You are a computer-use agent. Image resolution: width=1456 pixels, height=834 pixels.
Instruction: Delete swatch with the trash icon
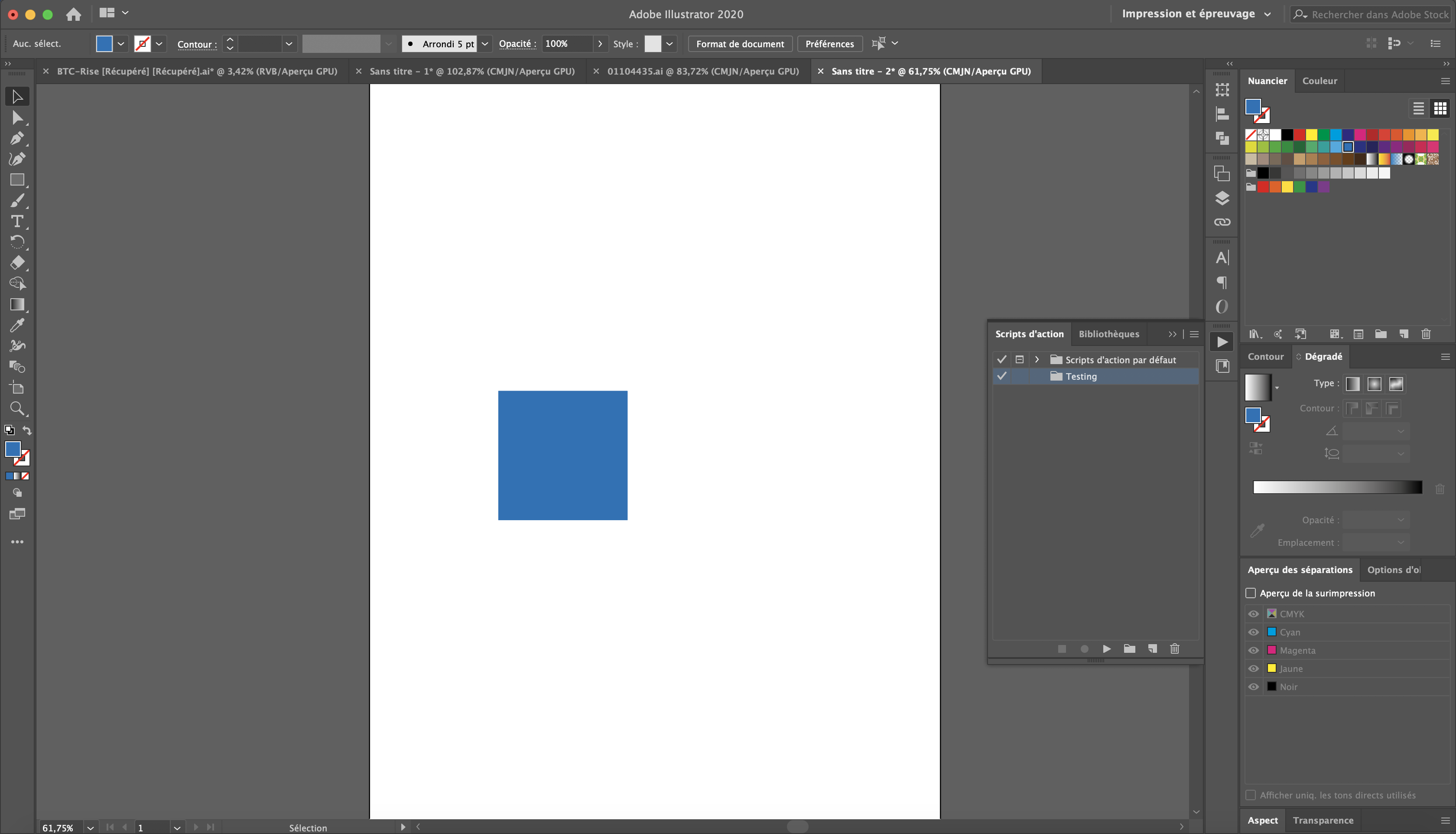point(1426,334)
